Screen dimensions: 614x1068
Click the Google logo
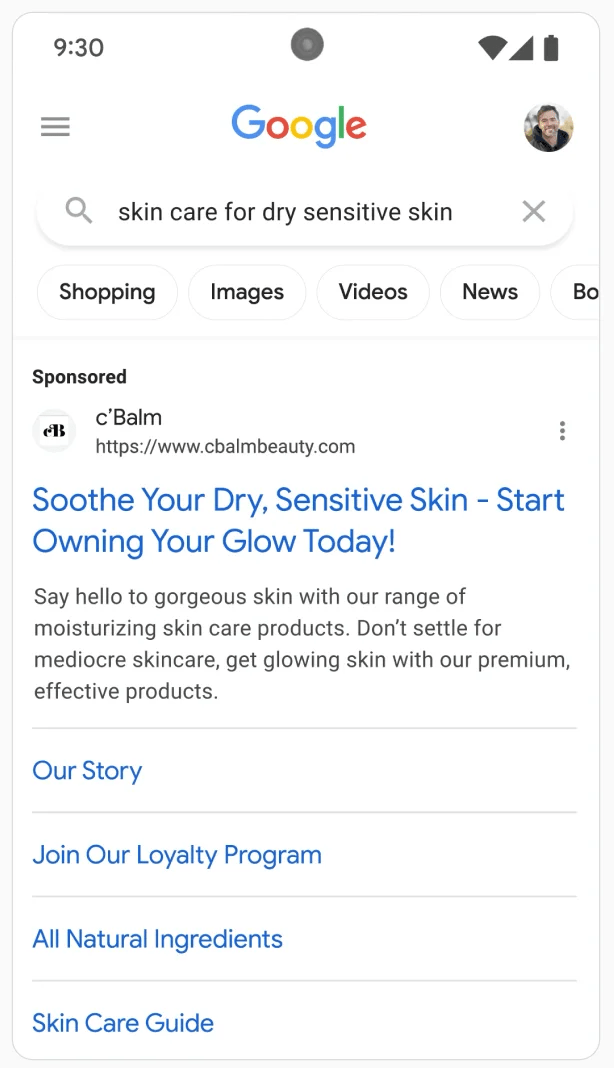[x=298, y=125]
